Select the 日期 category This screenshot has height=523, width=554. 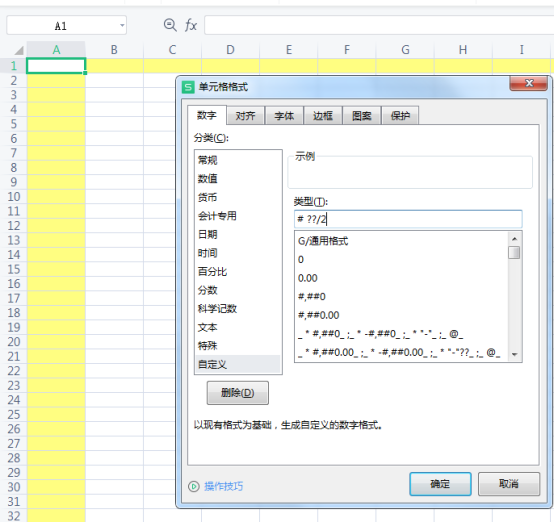pyautogui.click(x=238, y=234)
